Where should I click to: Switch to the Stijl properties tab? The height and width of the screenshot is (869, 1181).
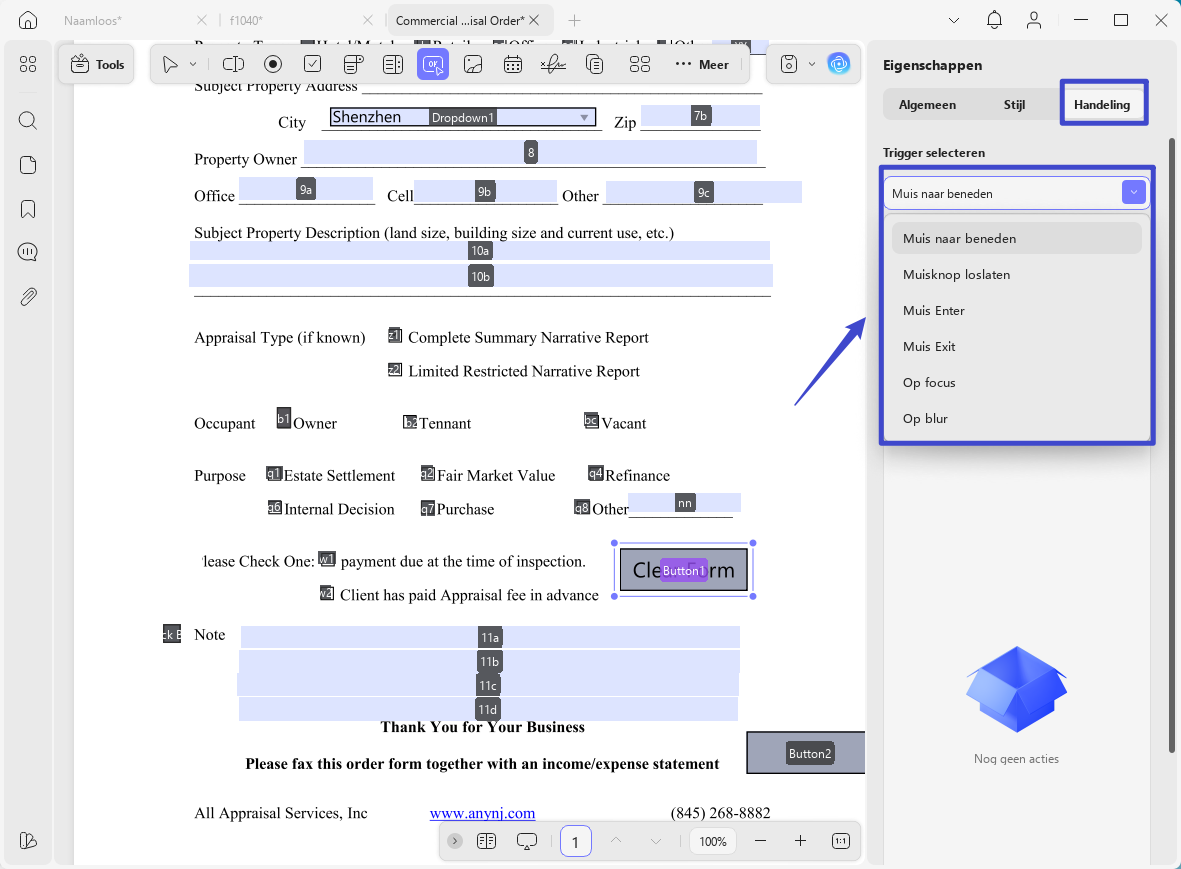pyautogui.click(x=1014, y=105)
